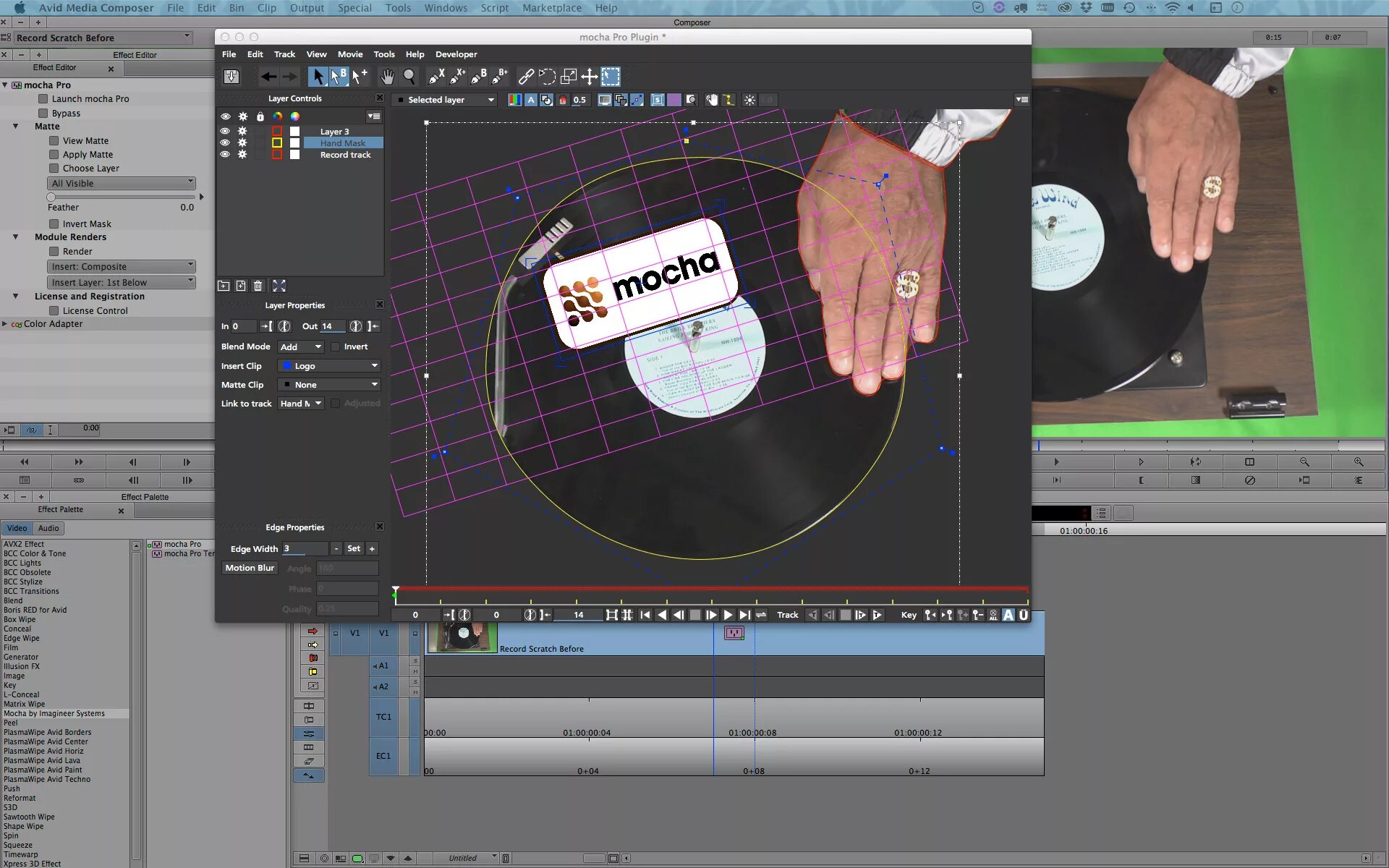Delete layer using trash icon
This screenshot has width=1389, height=868.
pos(258,286)
